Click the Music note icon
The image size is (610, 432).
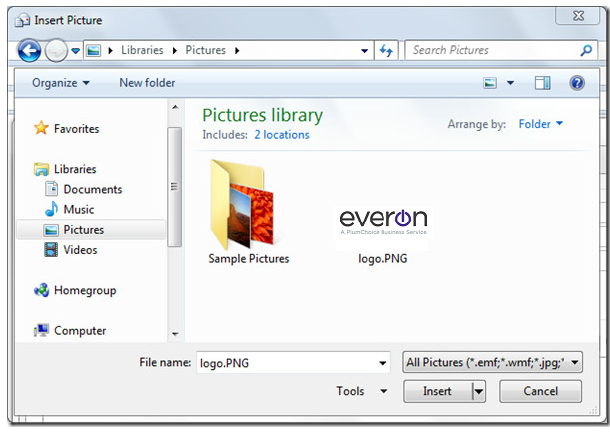[x=51, y=209]
